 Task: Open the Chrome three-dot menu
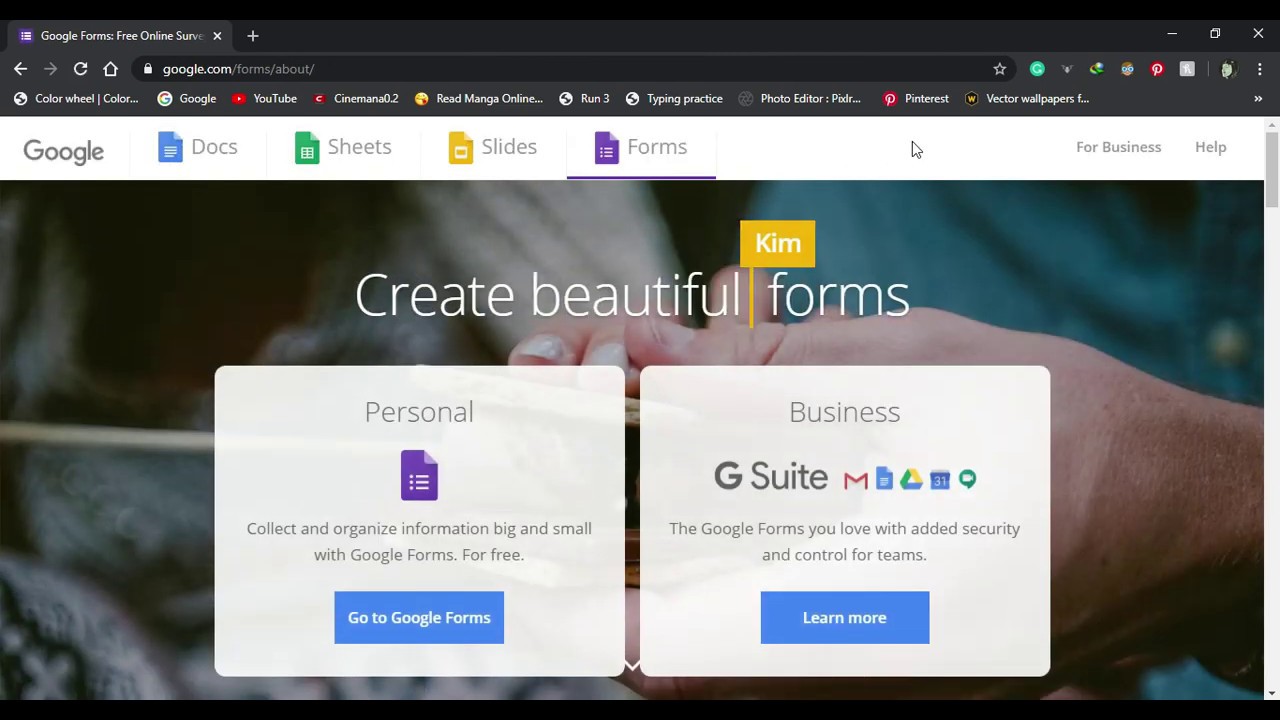coord(1259,69)
